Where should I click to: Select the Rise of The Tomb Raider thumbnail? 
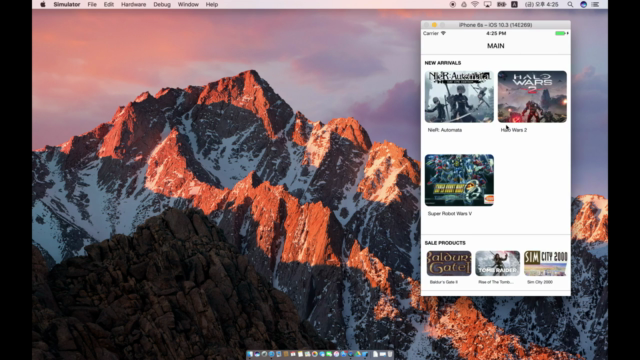click(x=498, y=263)
